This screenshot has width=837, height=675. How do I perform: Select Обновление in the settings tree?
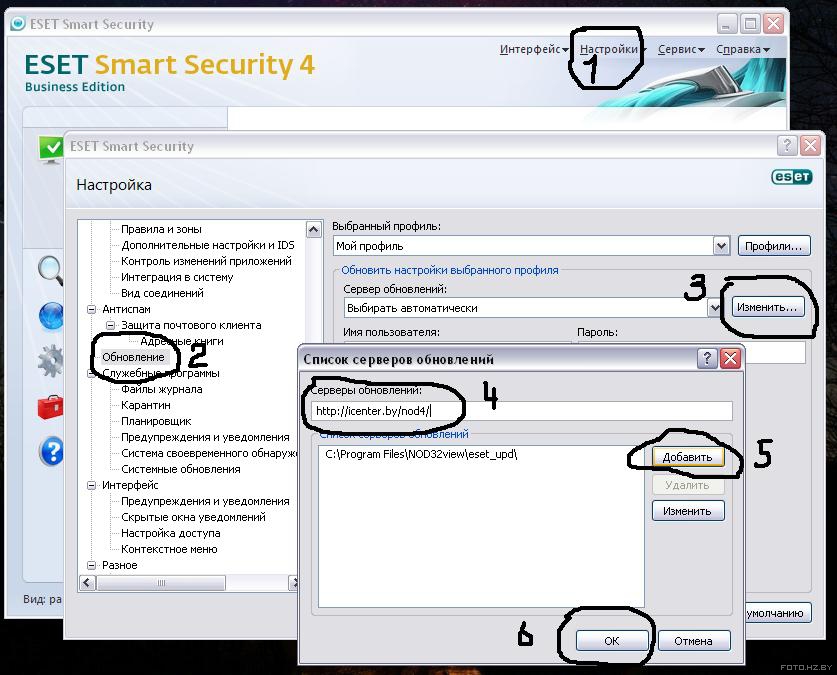point(133,357)
